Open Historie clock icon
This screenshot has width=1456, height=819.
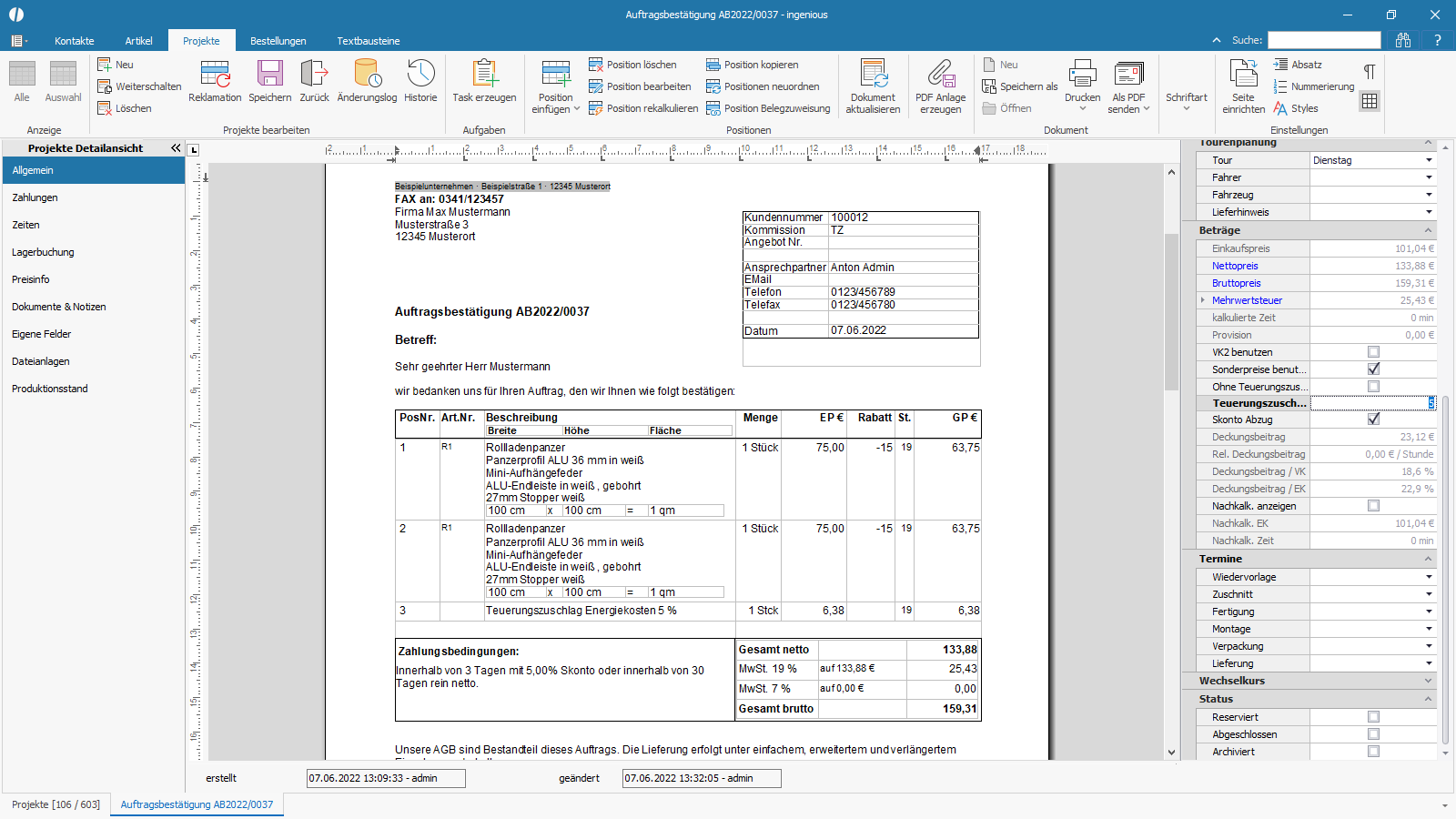(x=420, y=74)
